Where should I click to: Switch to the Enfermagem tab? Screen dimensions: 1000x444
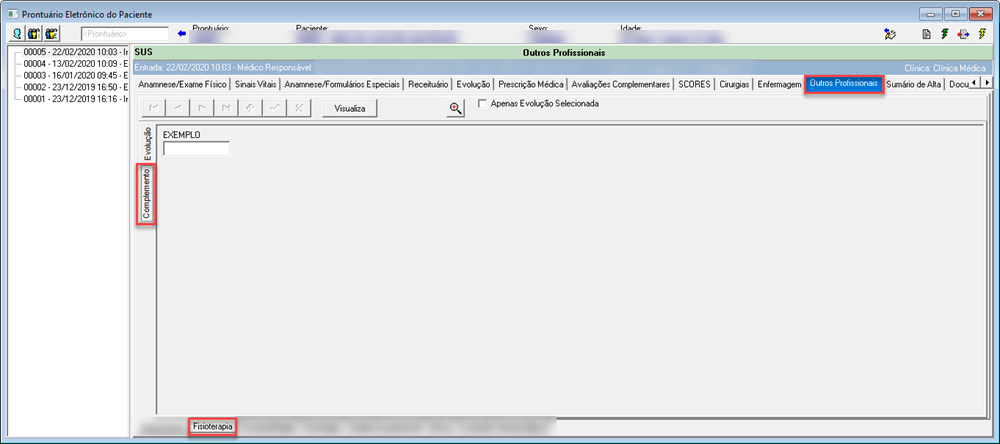click(x=779, y=84)
